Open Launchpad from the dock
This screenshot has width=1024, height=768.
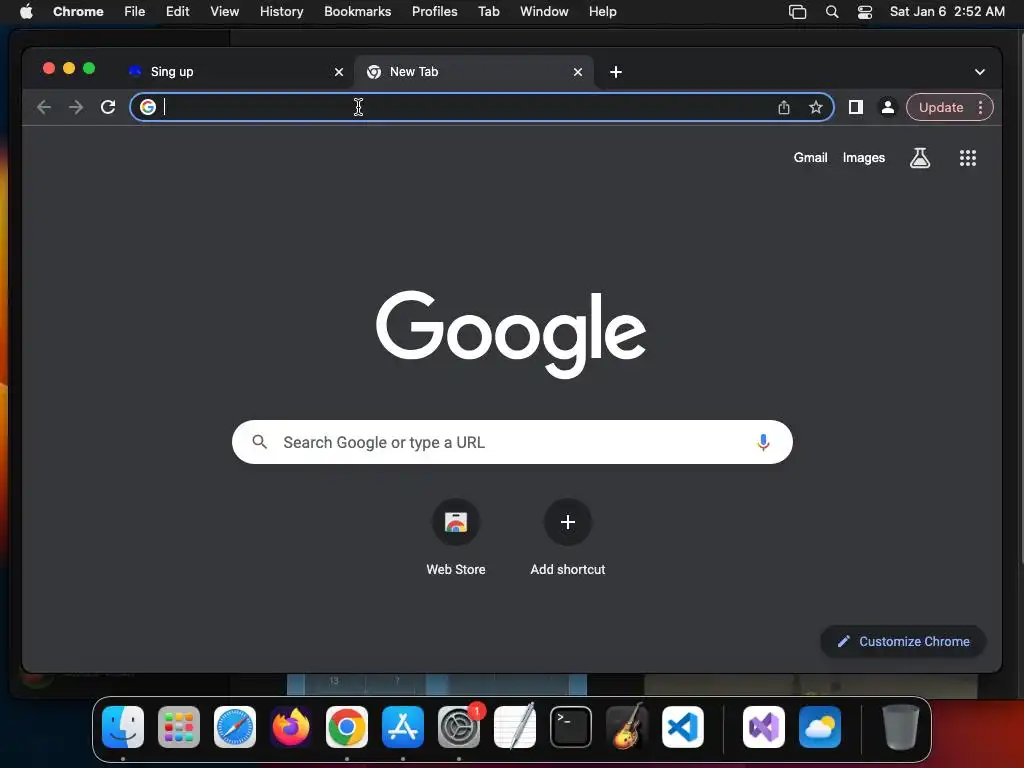pos(179,727)
